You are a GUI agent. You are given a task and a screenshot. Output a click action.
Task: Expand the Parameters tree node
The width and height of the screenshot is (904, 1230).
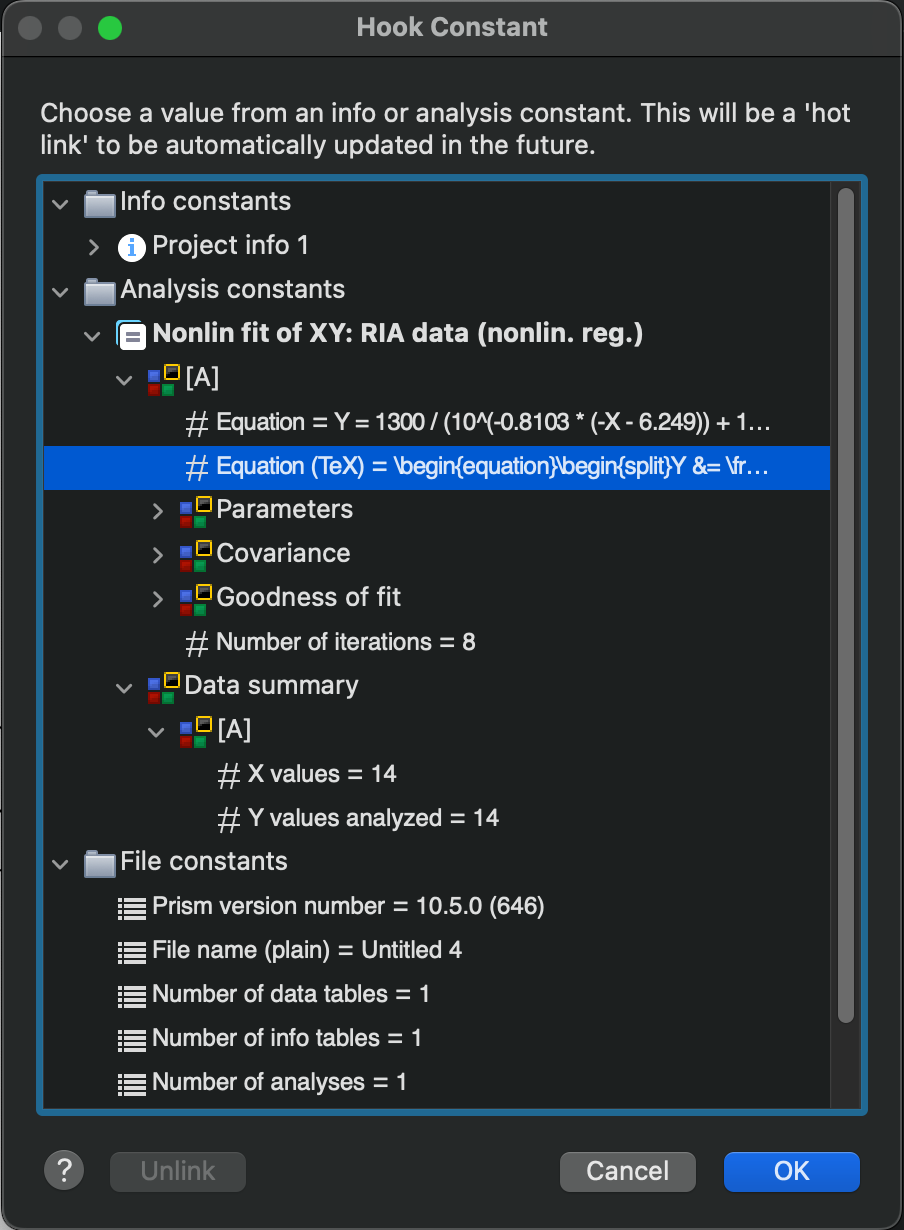pos(157,510)
